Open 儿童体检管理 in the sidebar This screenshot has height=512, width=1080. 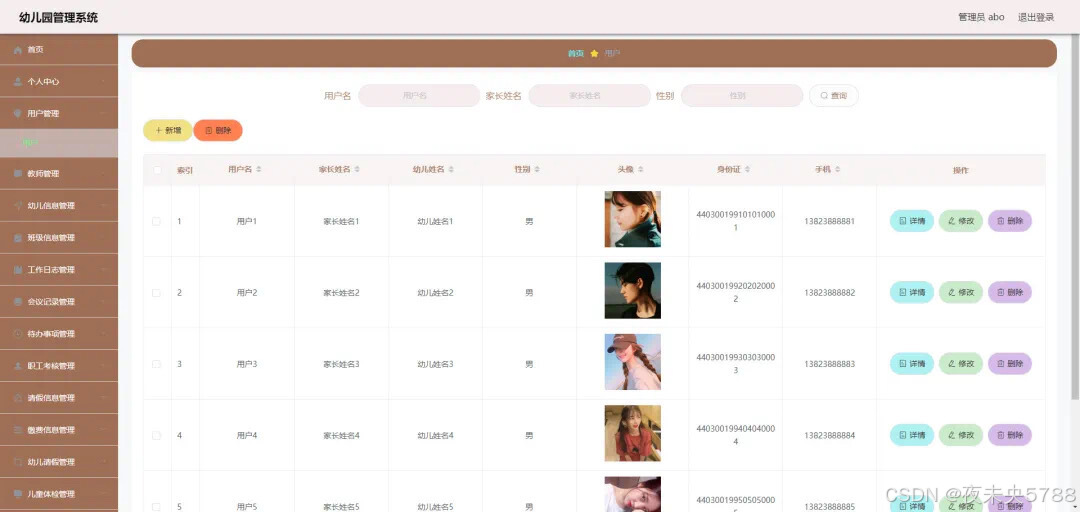pos(59,494)
